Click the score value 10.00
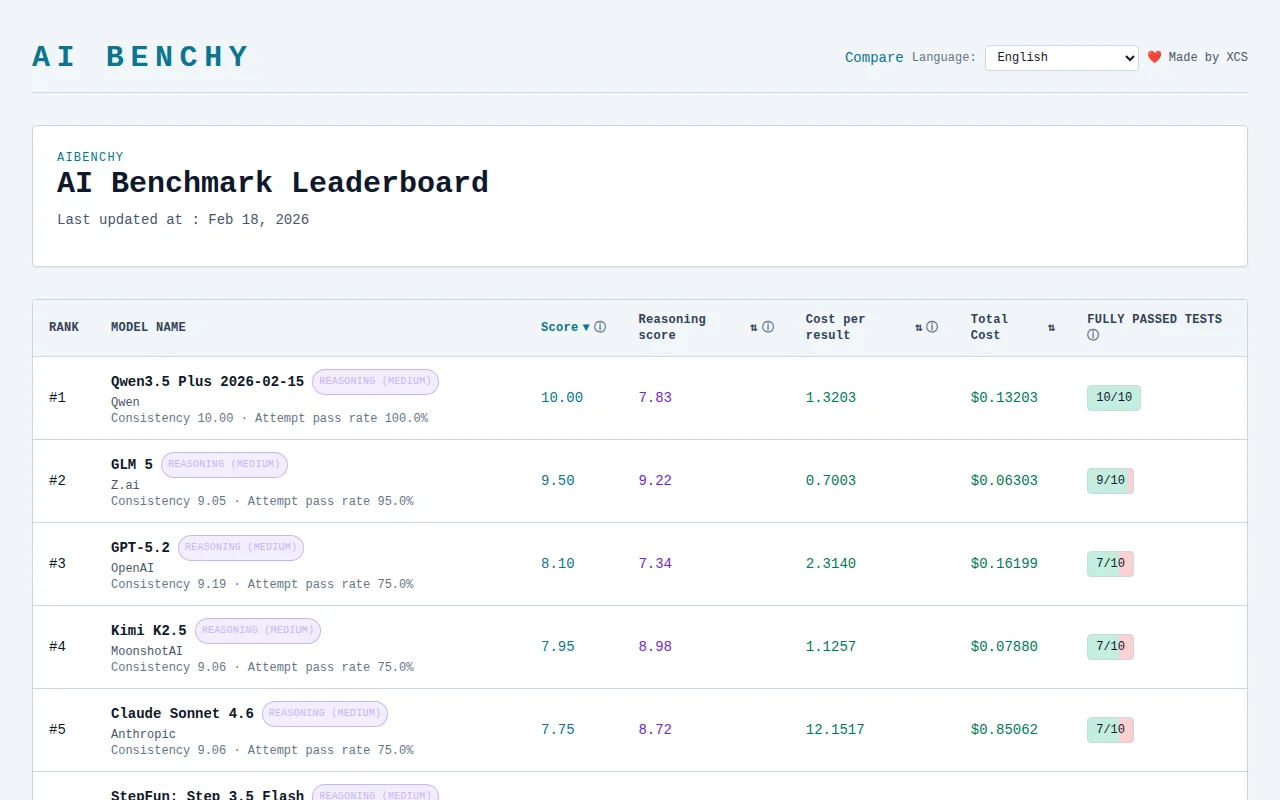1280x800 pixels. click(562, 398)
